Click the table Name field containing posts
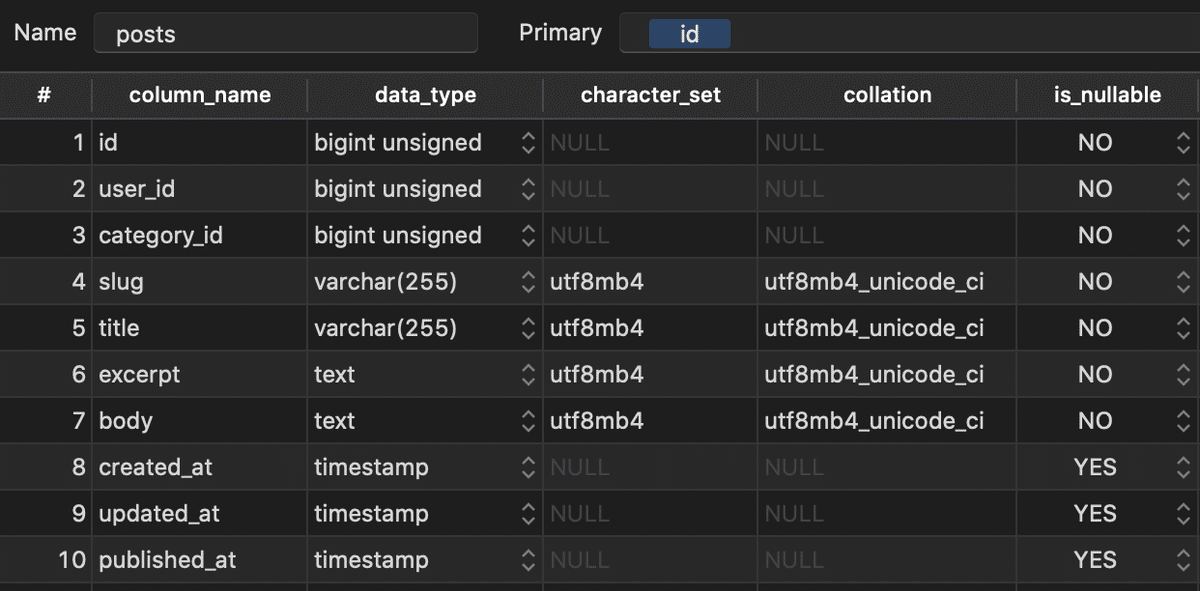1200x591 pixels. coord(285,34)
